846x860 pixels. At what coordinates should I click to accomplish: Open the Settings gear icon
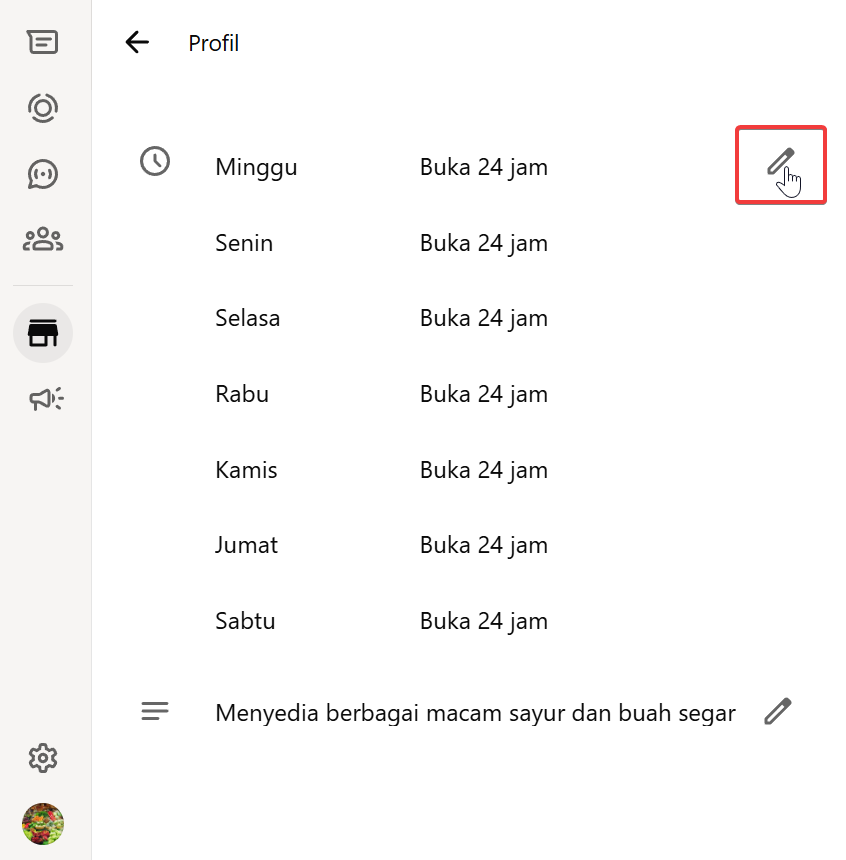pos(43,758)
